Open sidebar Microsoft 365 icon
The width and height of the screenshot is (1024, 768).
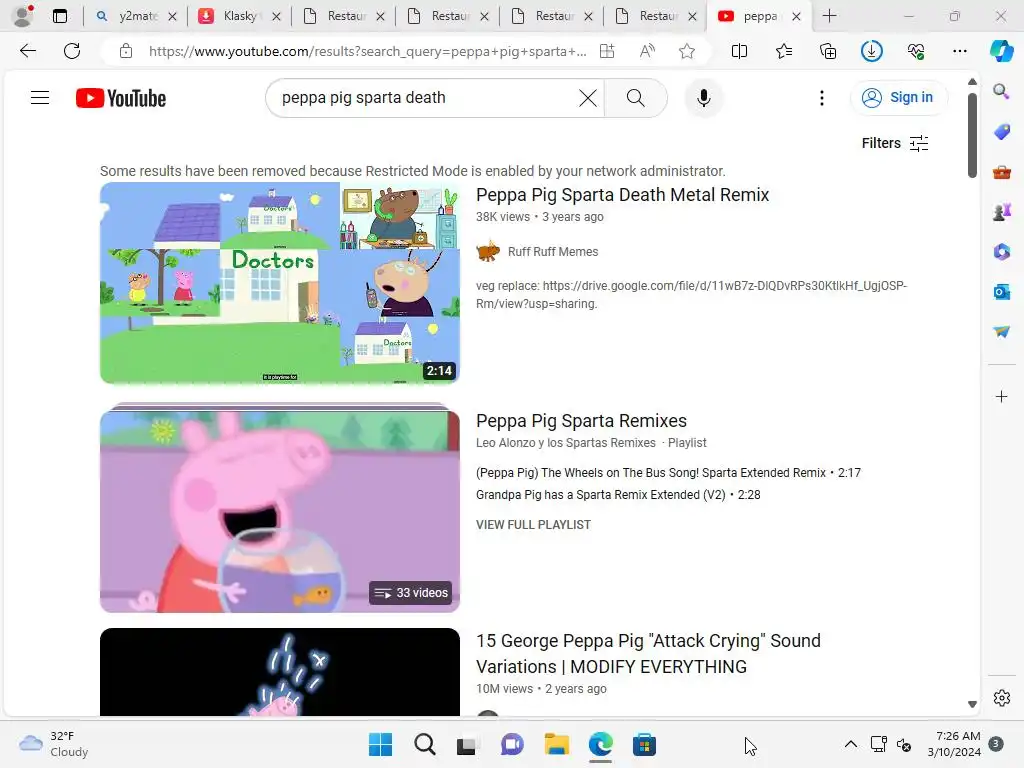[x=1001, y=251]
